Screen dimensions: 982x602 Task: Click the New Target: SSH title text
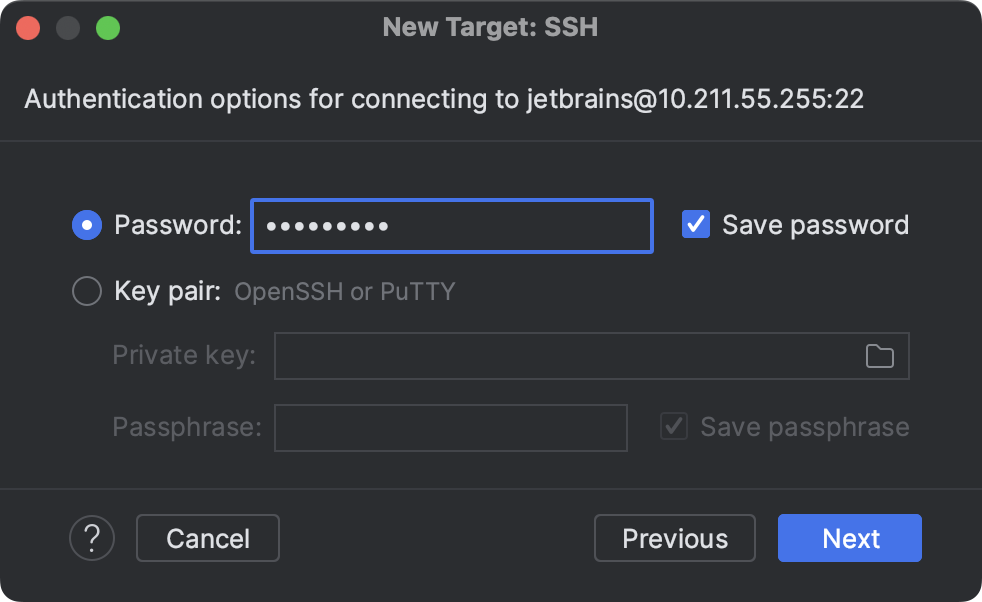pyautogui.click(x=490, y=27)
